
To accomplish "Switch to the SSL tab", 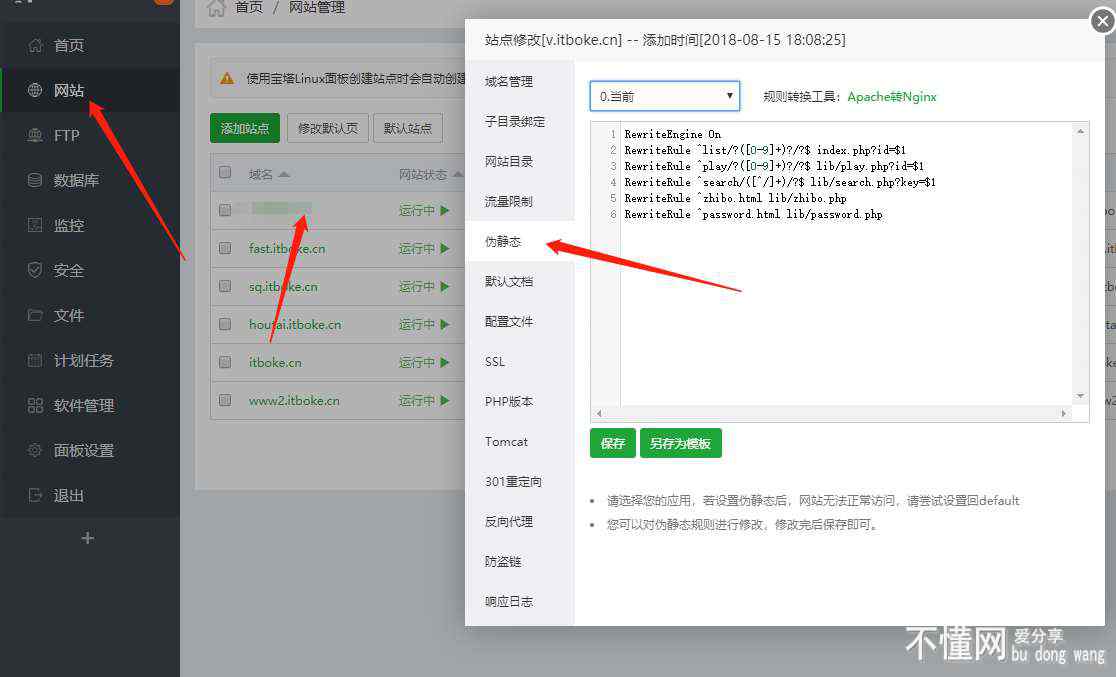I will 495,361.
